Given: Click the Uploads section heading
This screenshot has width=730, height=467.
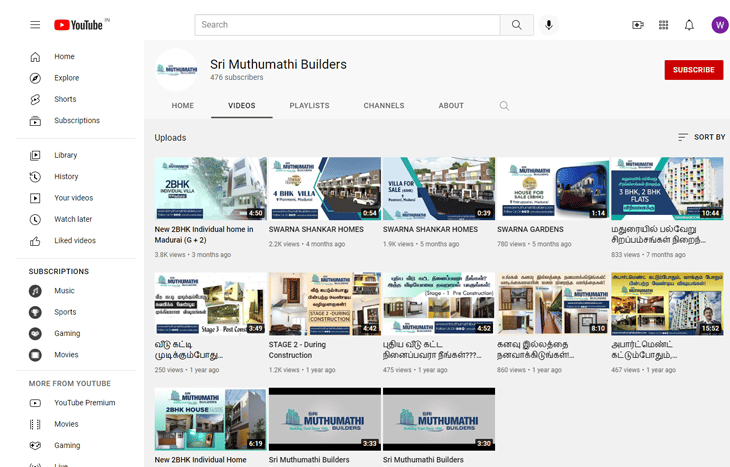Looking at the screenshot, I should tap(170, 138).
